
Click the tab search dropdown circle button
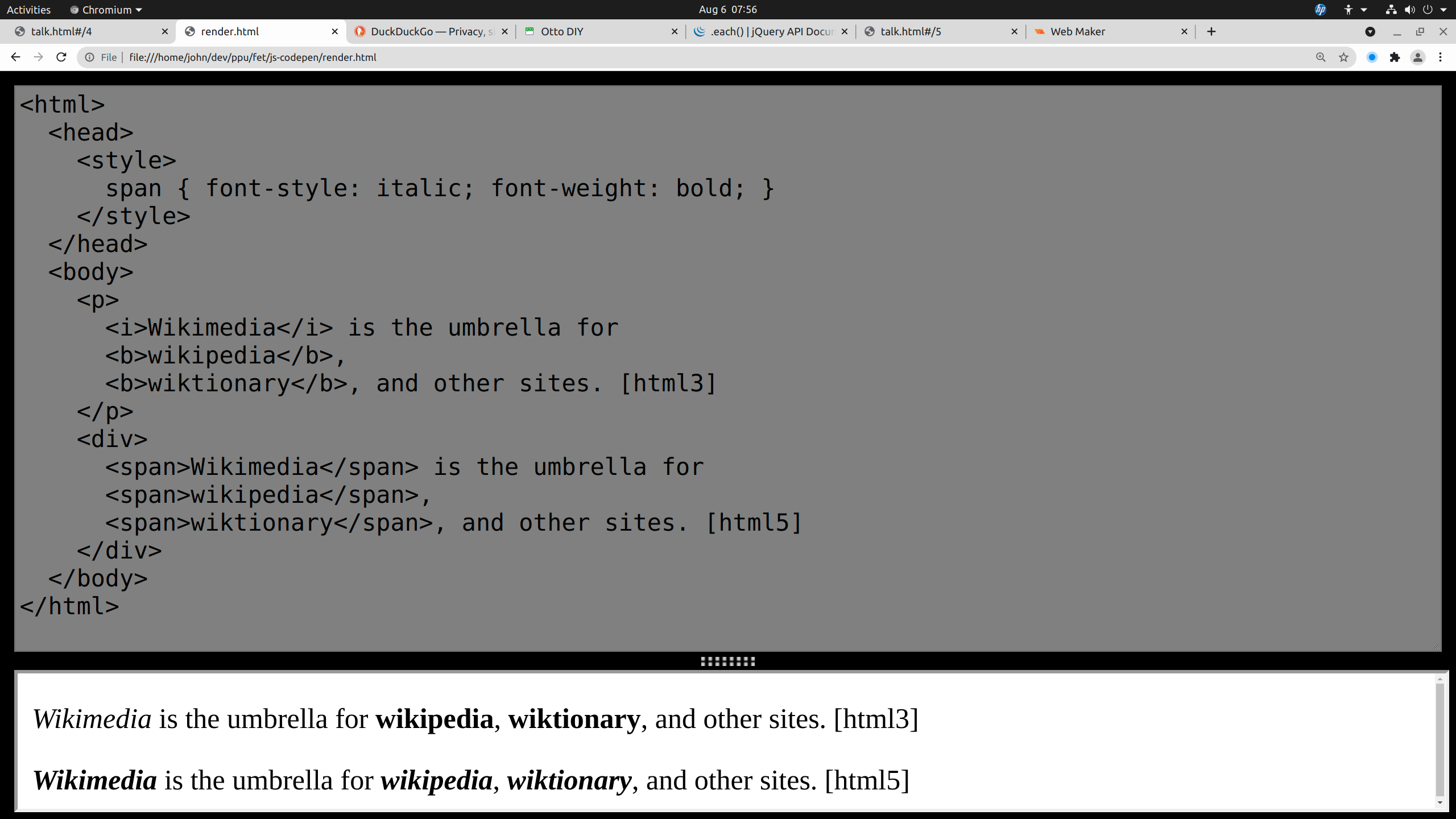pyautogui.click(x=1370, y=31)
